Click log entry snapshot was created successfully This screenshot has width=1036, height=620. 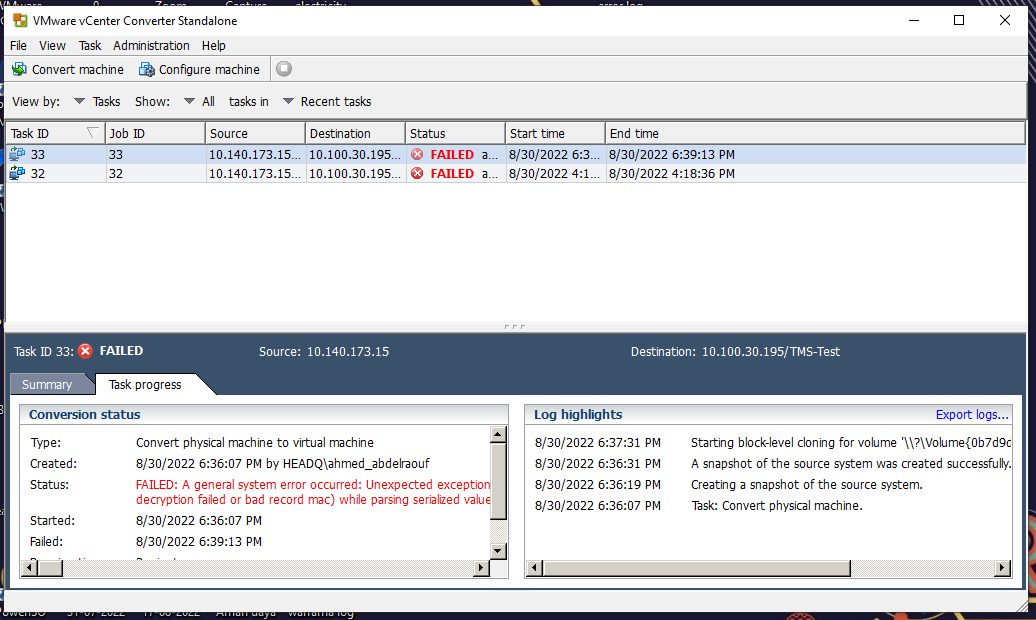coord(851,463)
